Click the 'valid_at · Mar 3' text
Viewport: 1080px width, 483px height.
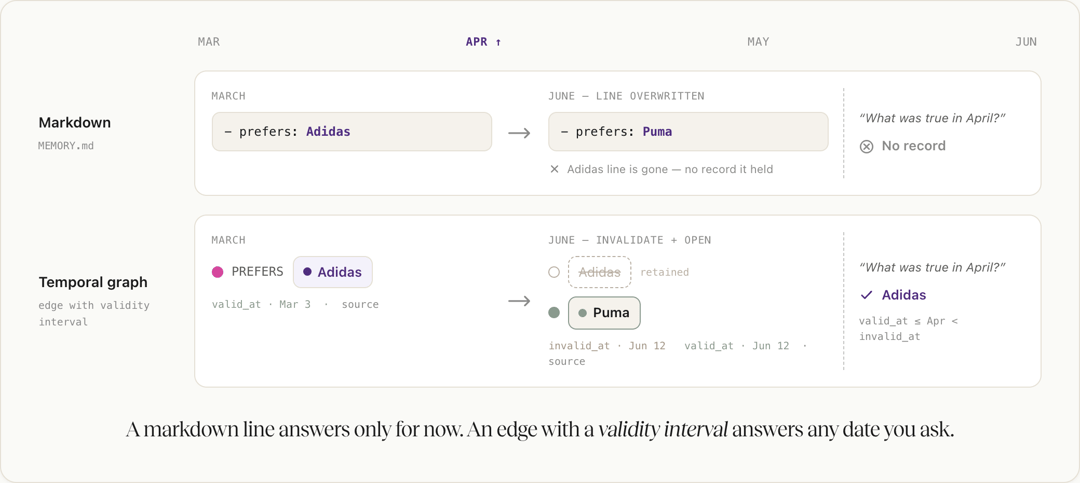tap(261, 304)
